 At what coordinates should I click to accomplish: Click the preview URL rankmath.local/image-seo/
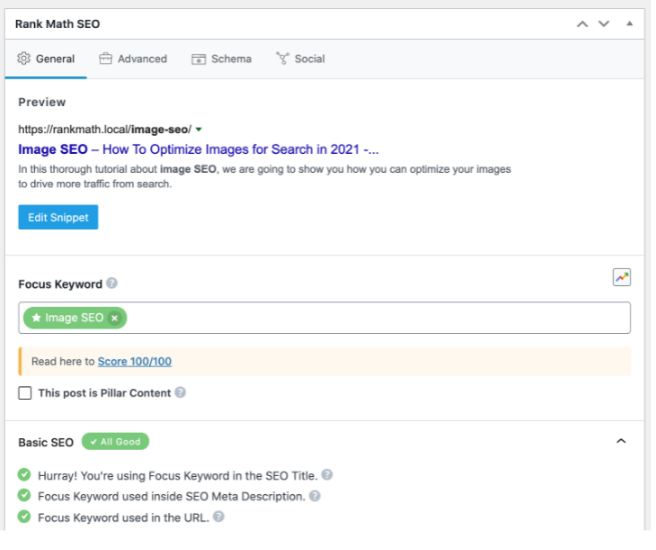105,130
